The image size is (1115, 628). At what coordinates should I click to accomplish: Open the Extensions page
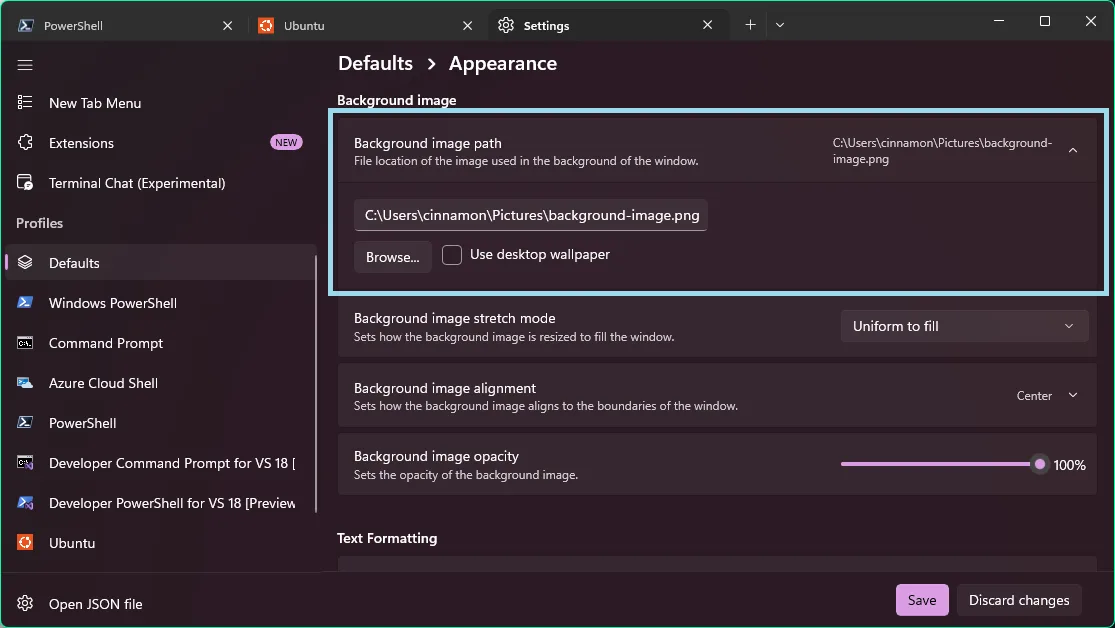tap(81, 143)
